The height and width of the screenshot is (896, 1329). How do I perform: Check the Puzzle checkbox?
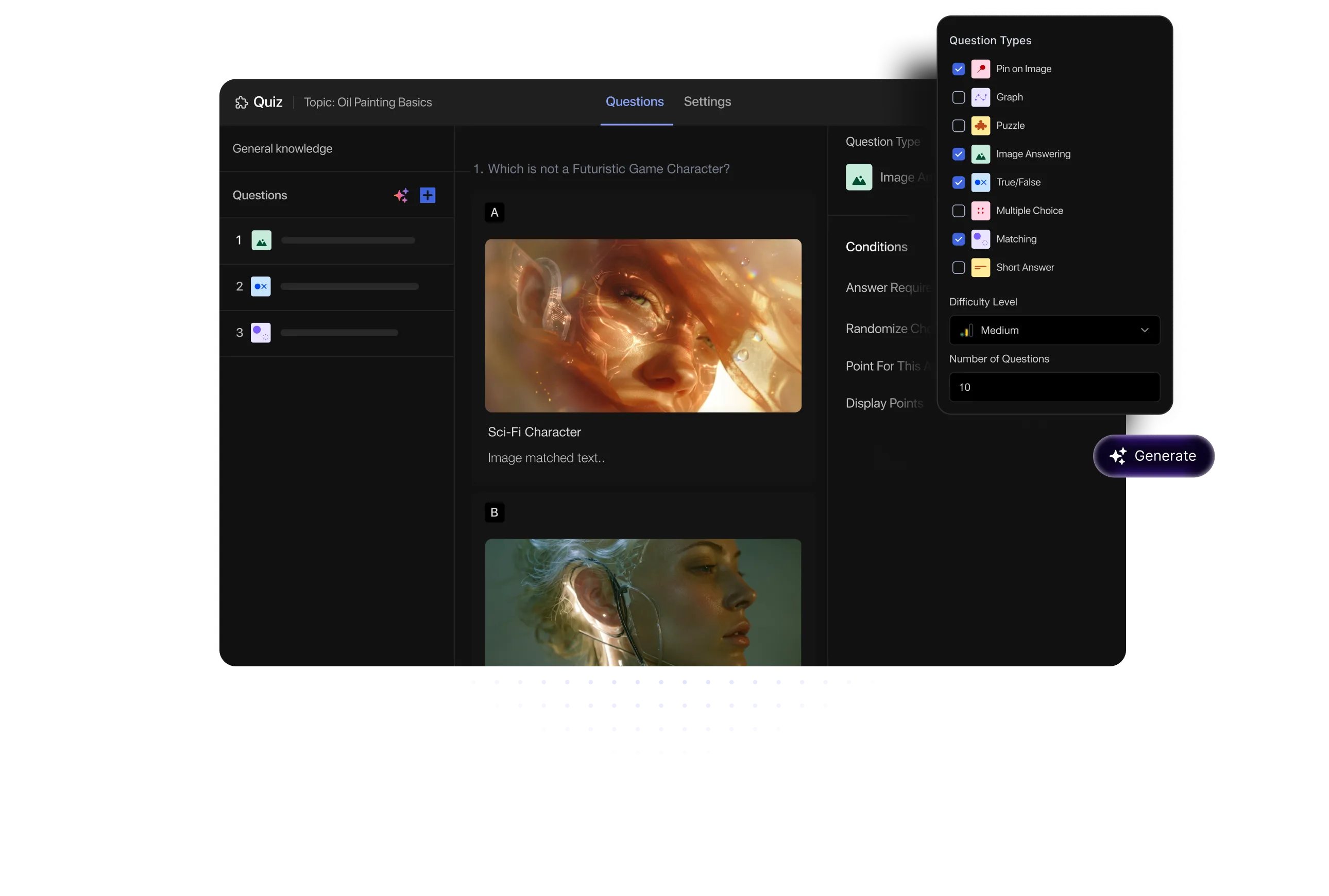pyautogui.click(x=959, y=126)
